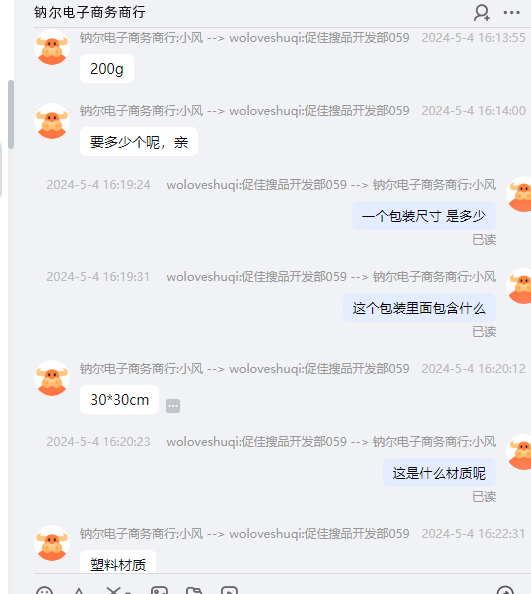The image size is (531, 594).
Task: Click the chat scrollbar thumb on left edge
Action: (11, 114)
